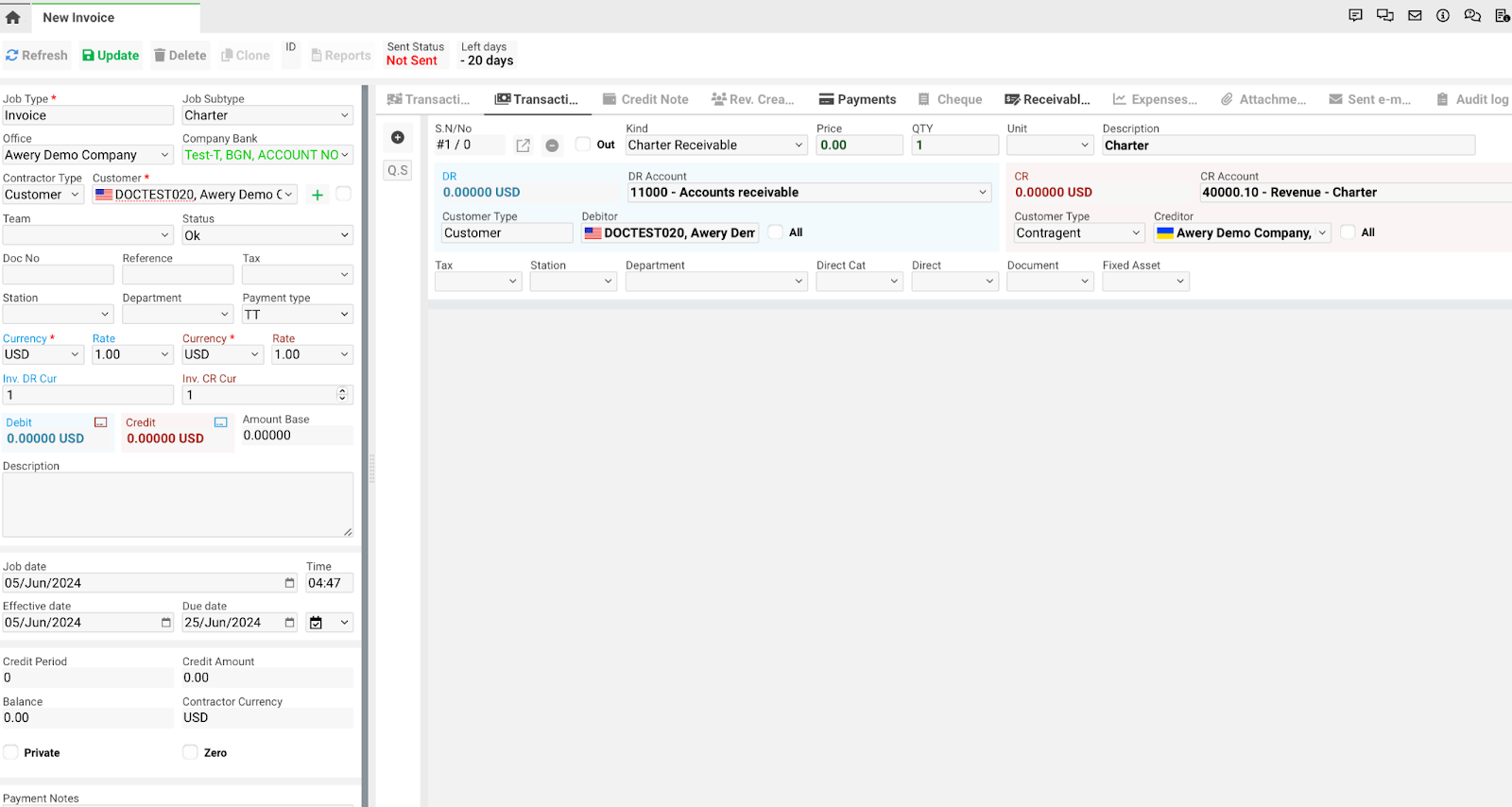Click the Description text area
Image resolution: width=1512 pixels, height=807 pixels.
(178, 505)
